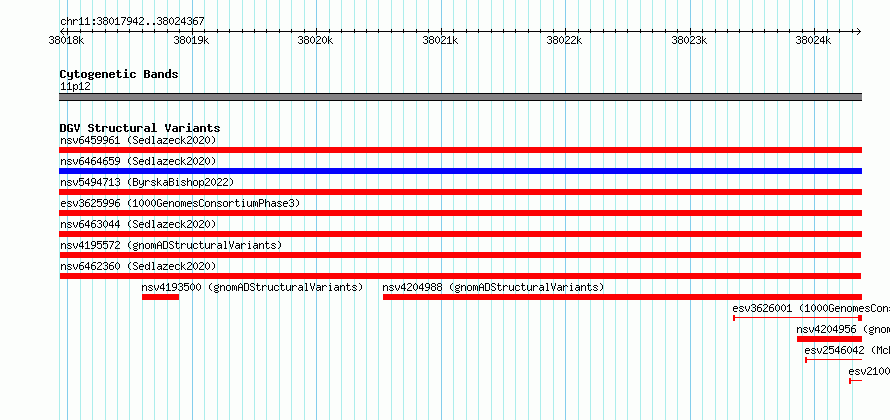Screen dimensions: 890x420
Task: Click the 38021k ruler tick label
Action: 440,40
